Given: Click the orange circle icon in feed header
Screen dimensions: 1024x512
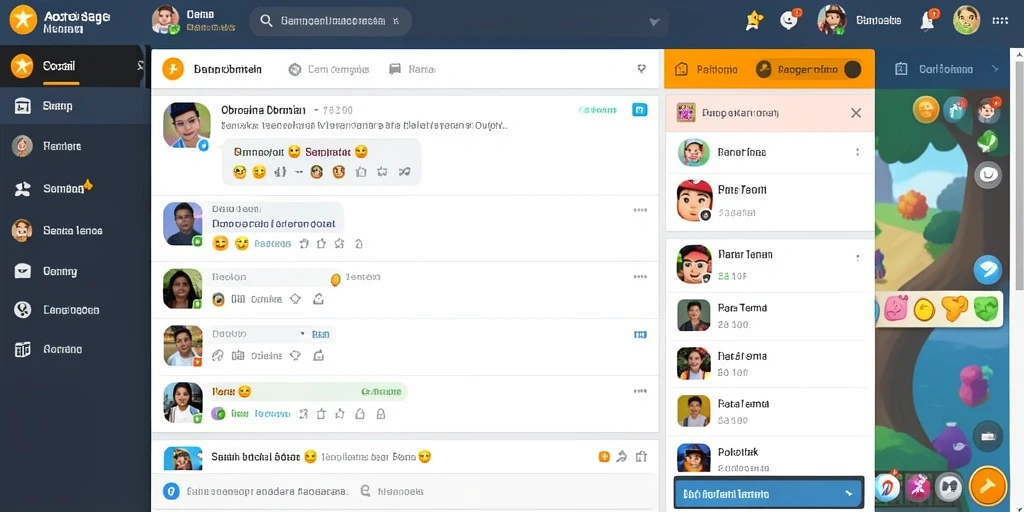Looking at the screenshot, I should pos(173,69).
